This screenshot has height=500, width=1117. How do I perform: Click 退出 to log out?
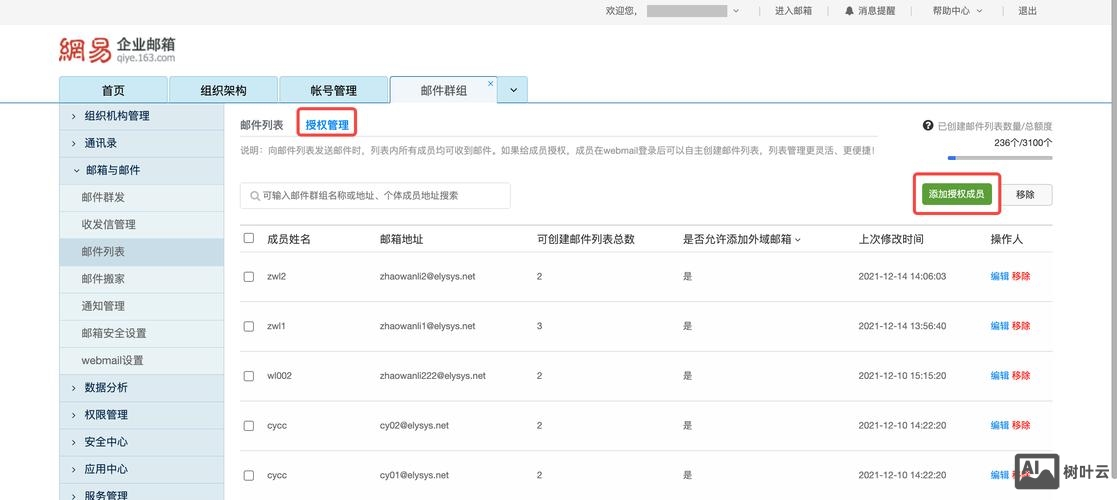pos(1027,11)
